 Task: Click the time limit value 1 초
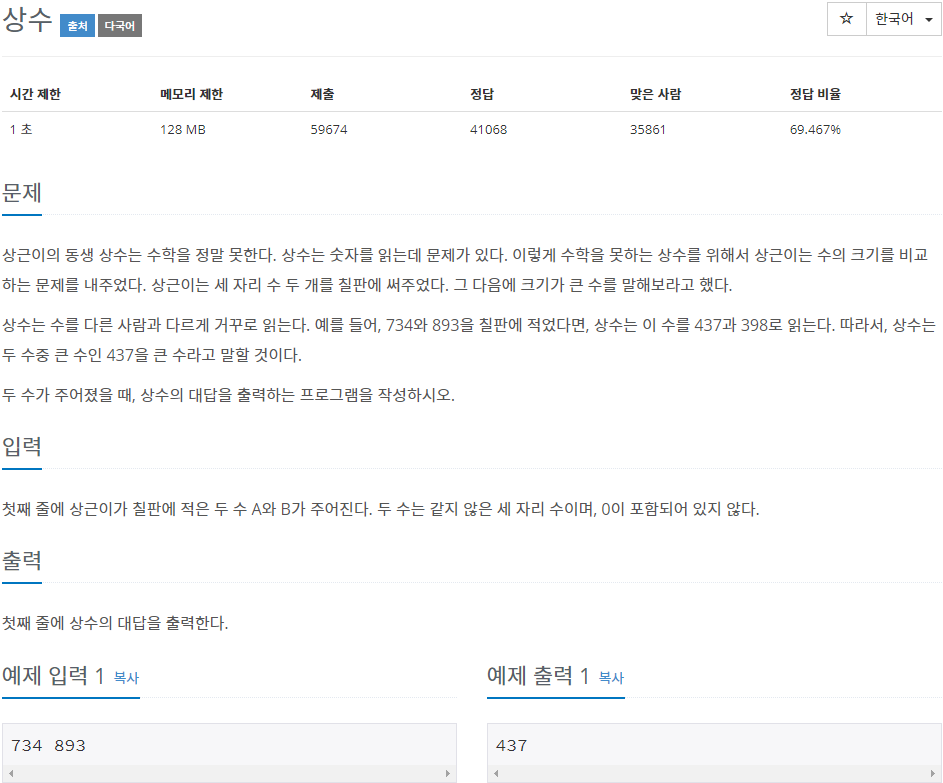21,129
